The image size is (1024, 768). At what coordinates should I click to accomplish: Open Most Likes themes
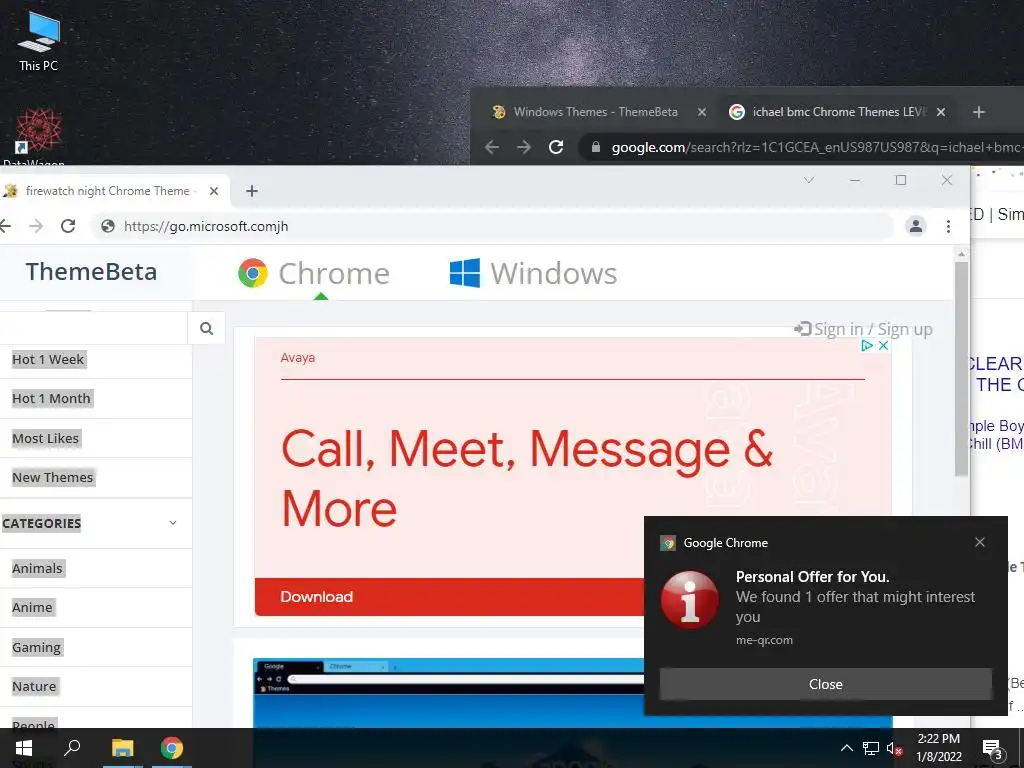pyautogui.click(x=46, y=438)
